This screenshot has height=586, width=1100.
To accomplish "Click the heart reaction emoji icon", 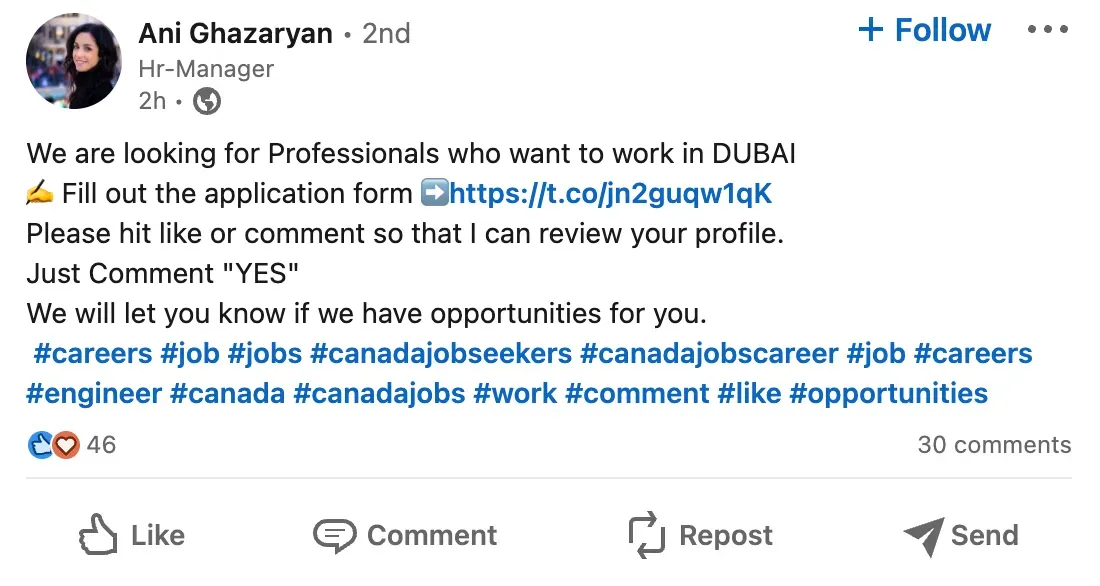I will tap(65, 445).
